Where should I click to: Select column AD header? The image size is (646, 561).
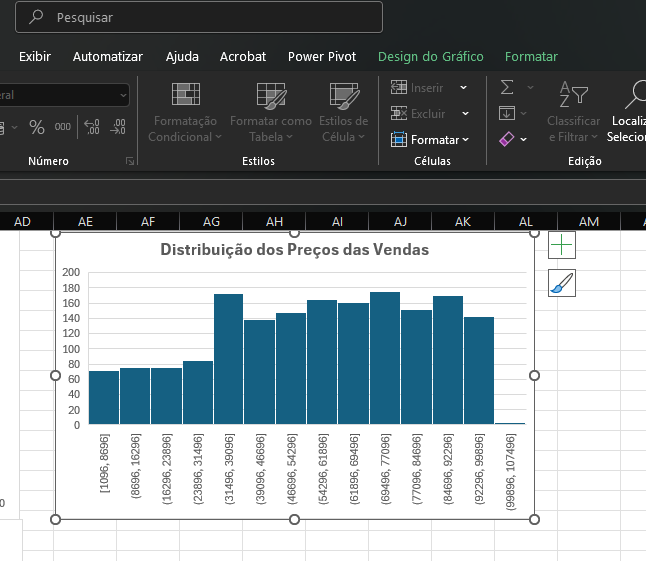[x=22, y=222]
